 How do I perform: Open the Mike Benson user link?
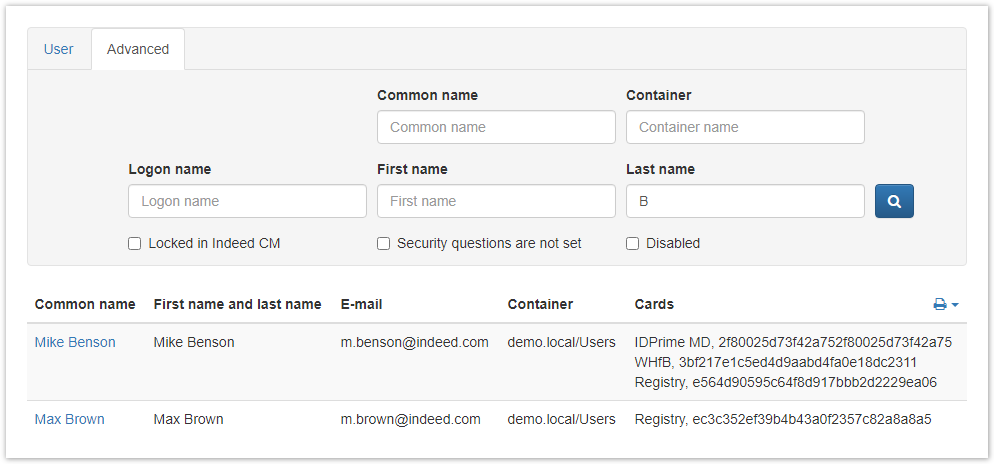pyautogui.click(x=75, y=342)
